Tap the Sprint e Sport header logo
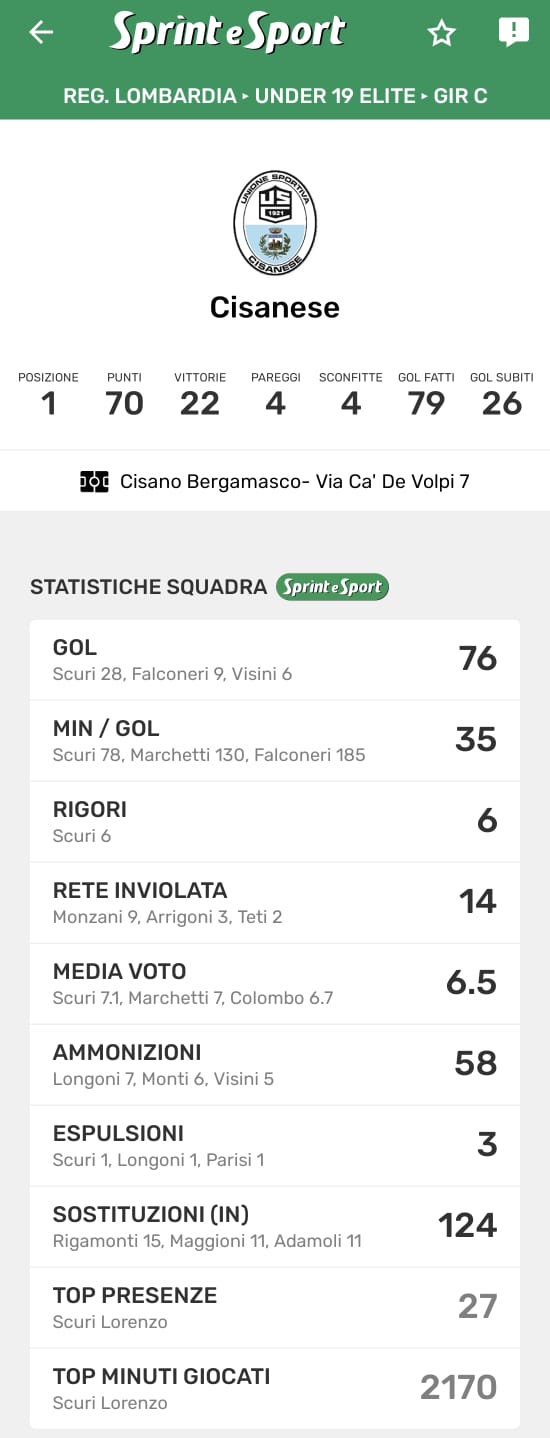This screenshot has width=550, height=1438. [228, 32]
